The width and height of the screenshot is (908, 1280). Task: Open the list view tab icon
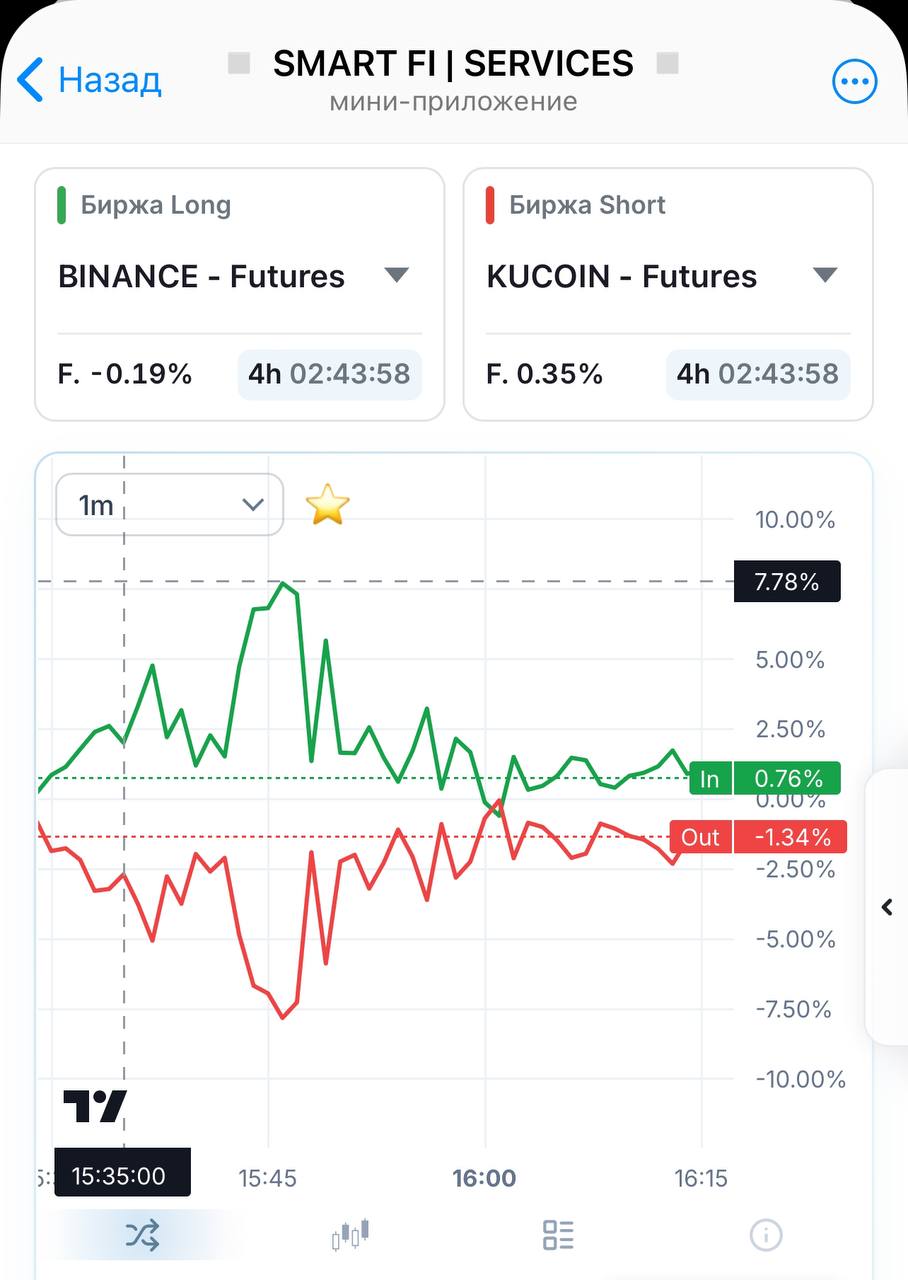click(x=558, y=1236)
